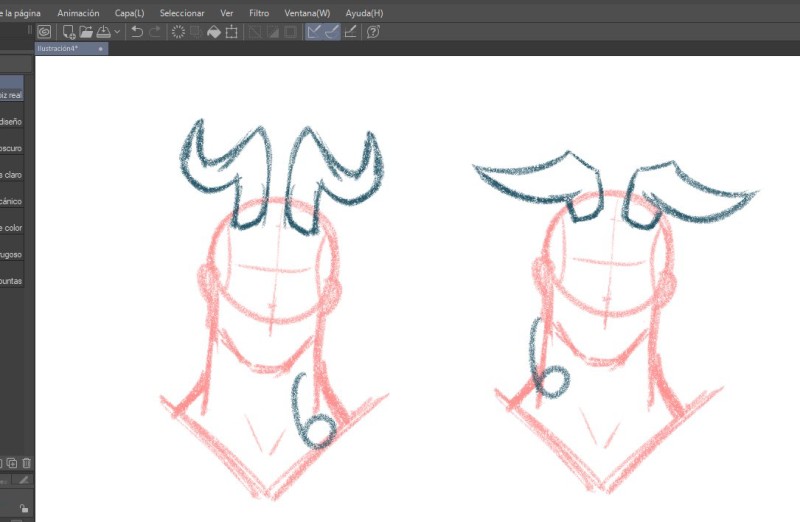800x522 pixels.
Task: Create a new canvas with New icon
Action: [x=68, y=32]
